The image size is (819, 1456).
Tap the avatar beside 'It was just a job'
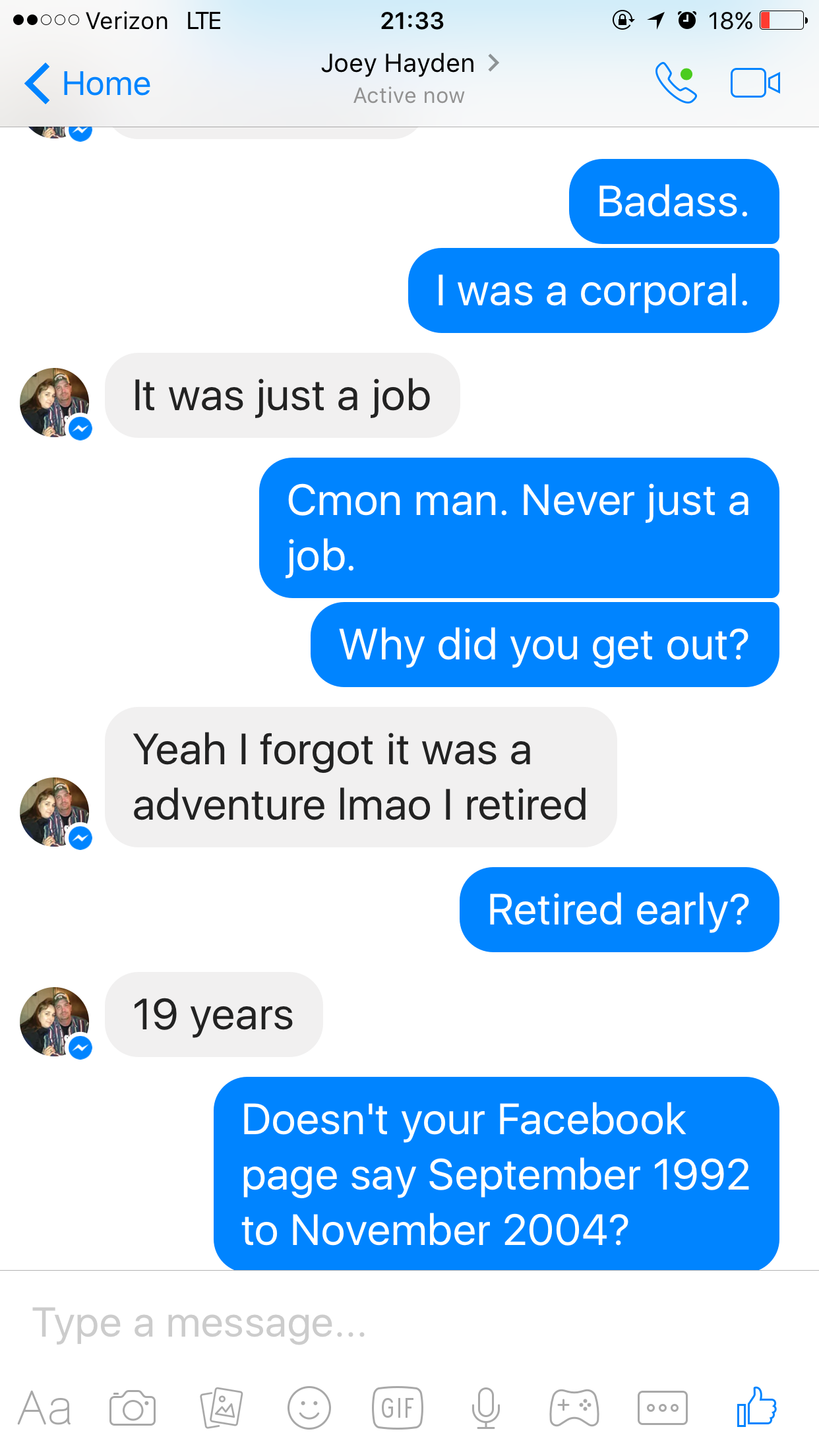pyautogui.click(x=55, y=402)
